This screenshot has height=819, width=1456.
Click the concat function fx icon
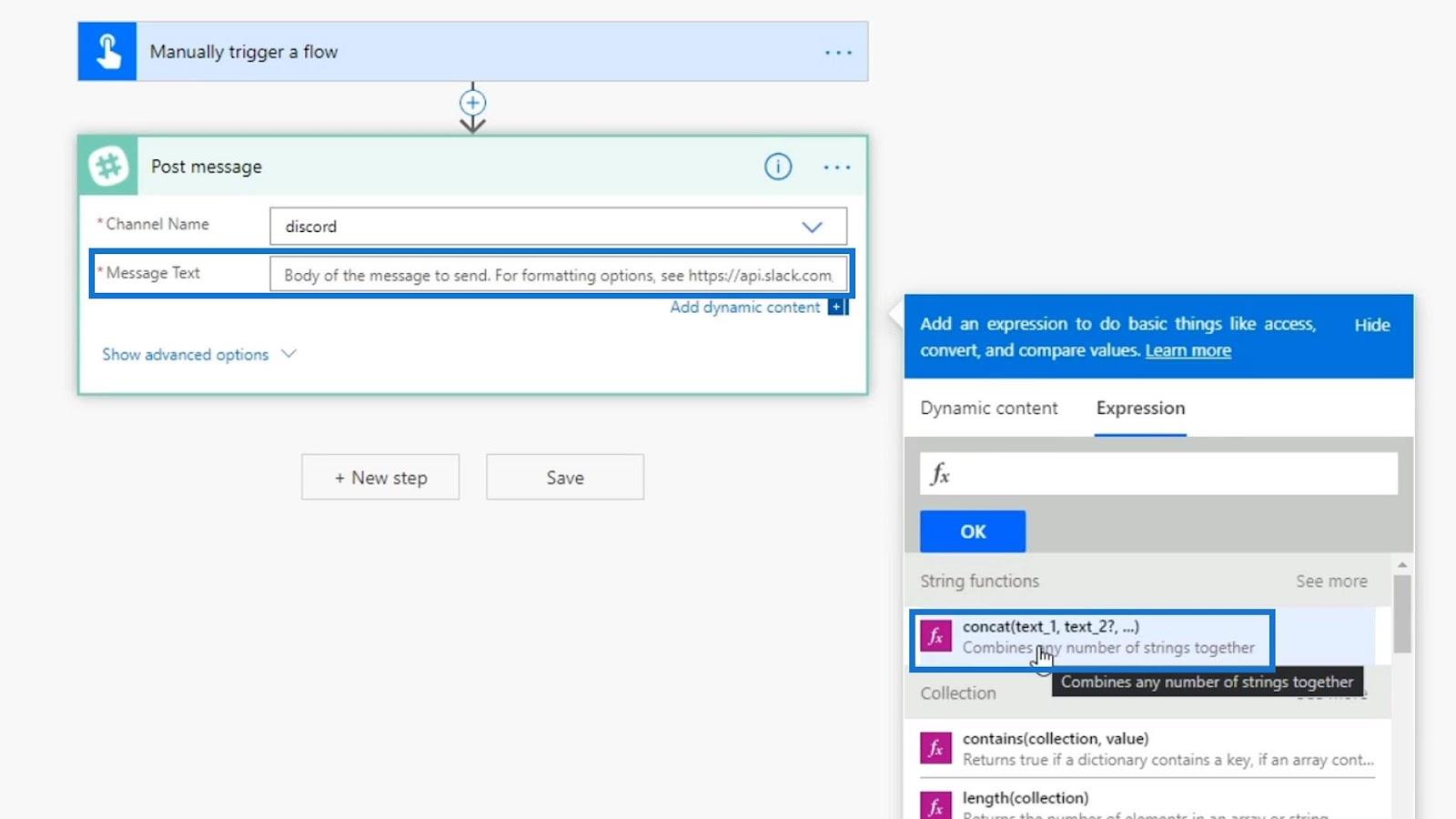(935, 636)
